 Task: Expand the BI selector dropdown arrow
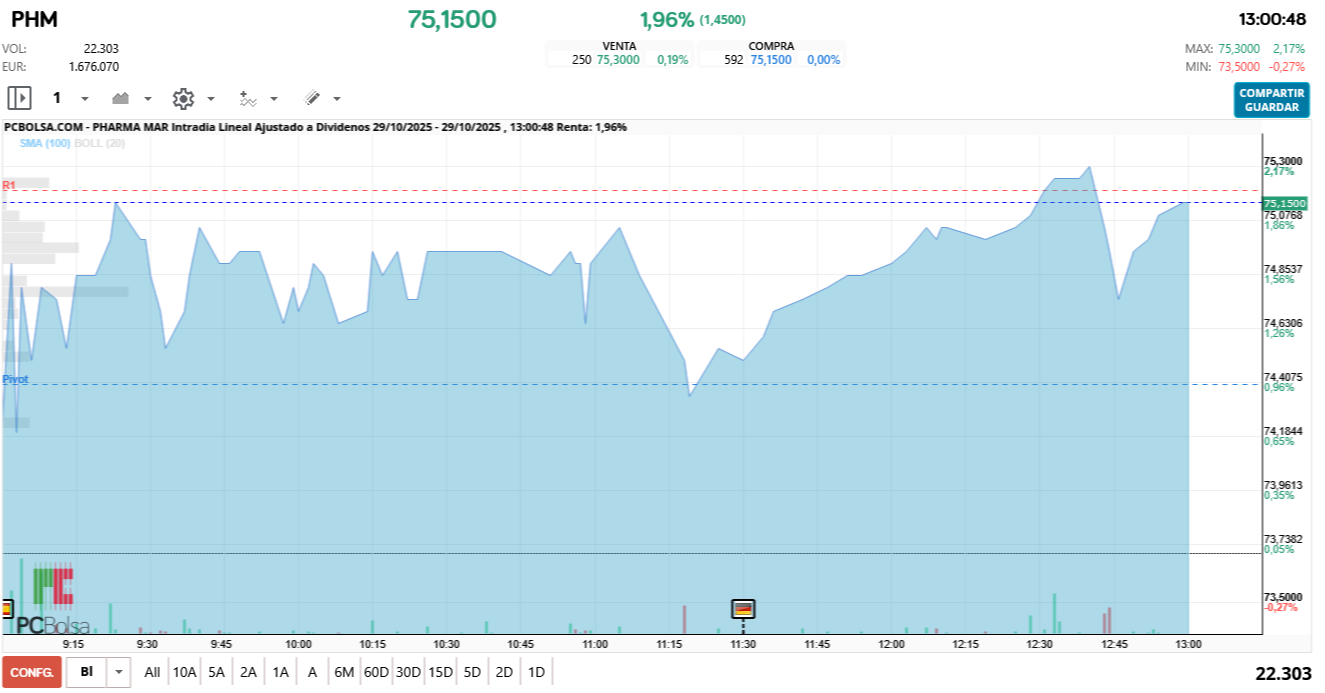pos(120,672)
